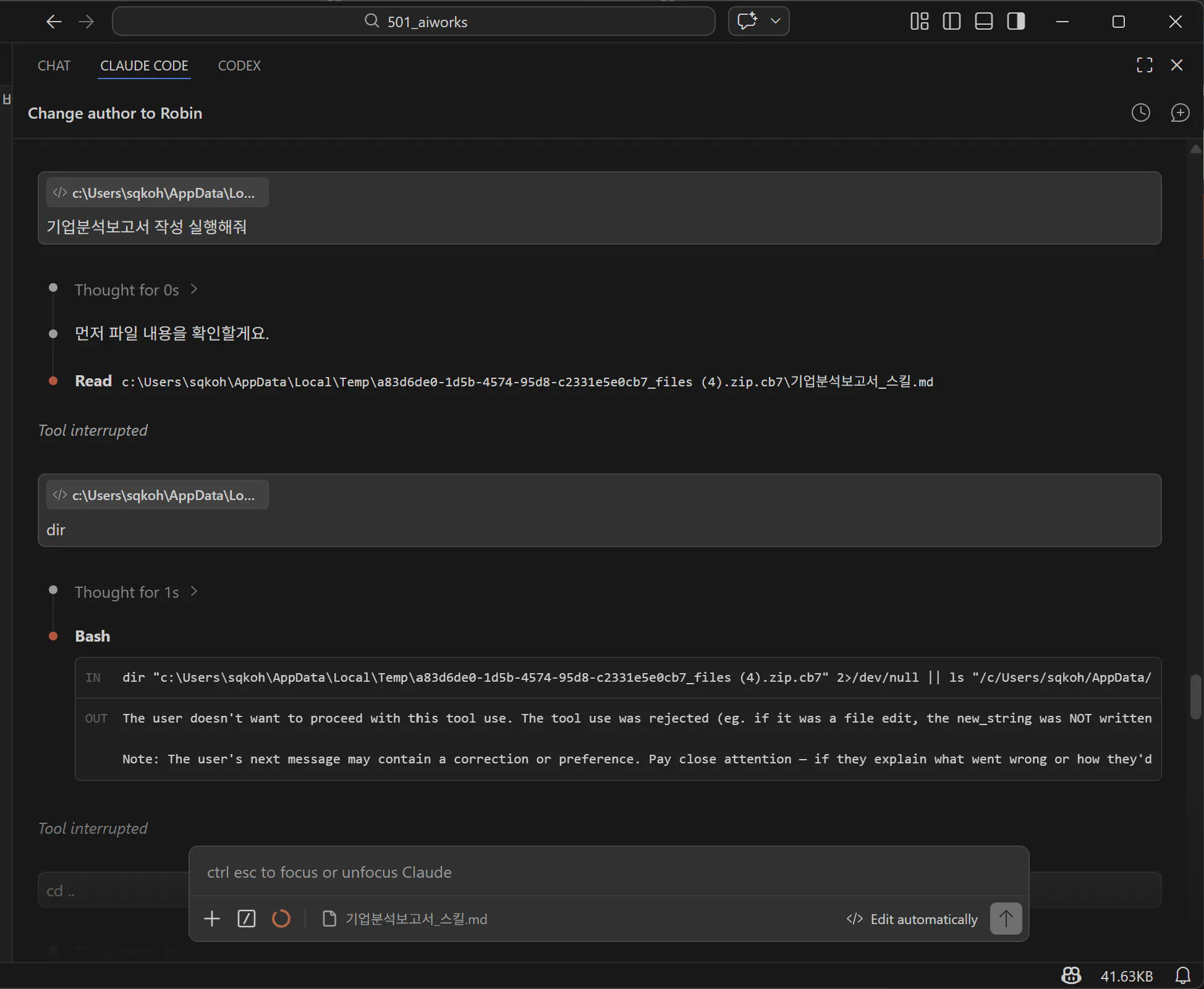Toggle the bottom panel visibility
Screen dimensions: 1204x989
pos(983,22)
